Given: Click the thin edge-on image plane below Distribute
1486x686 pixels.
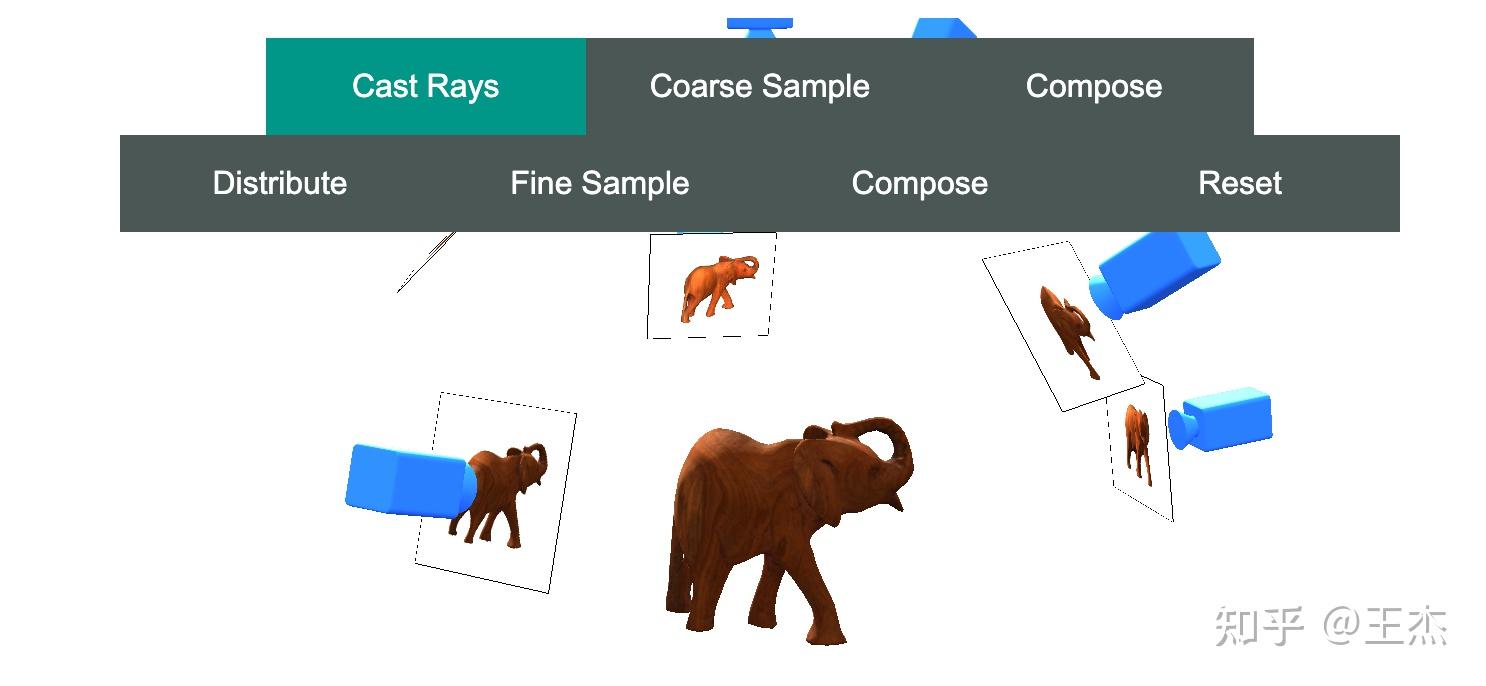Looking at the screenshot, I should [426, 262].
